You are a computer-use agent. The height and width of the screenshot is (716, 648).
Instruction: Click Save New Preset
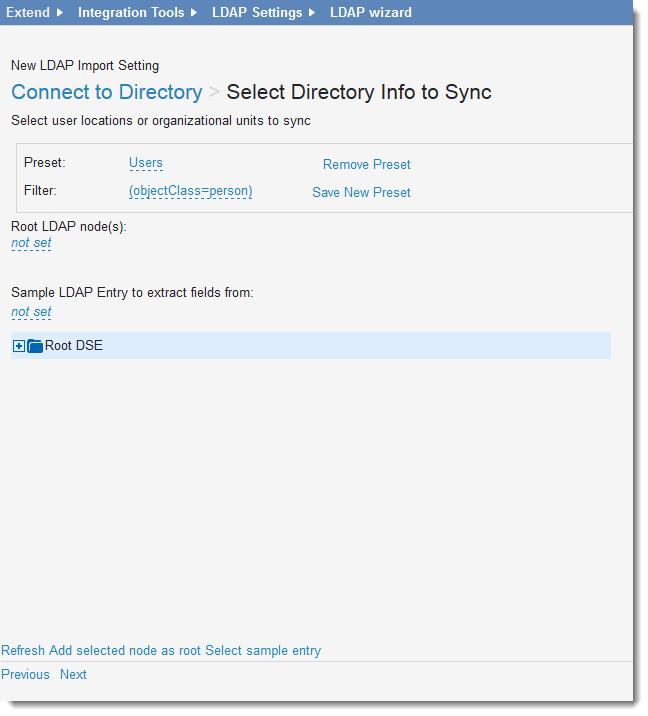pos(361,192)
